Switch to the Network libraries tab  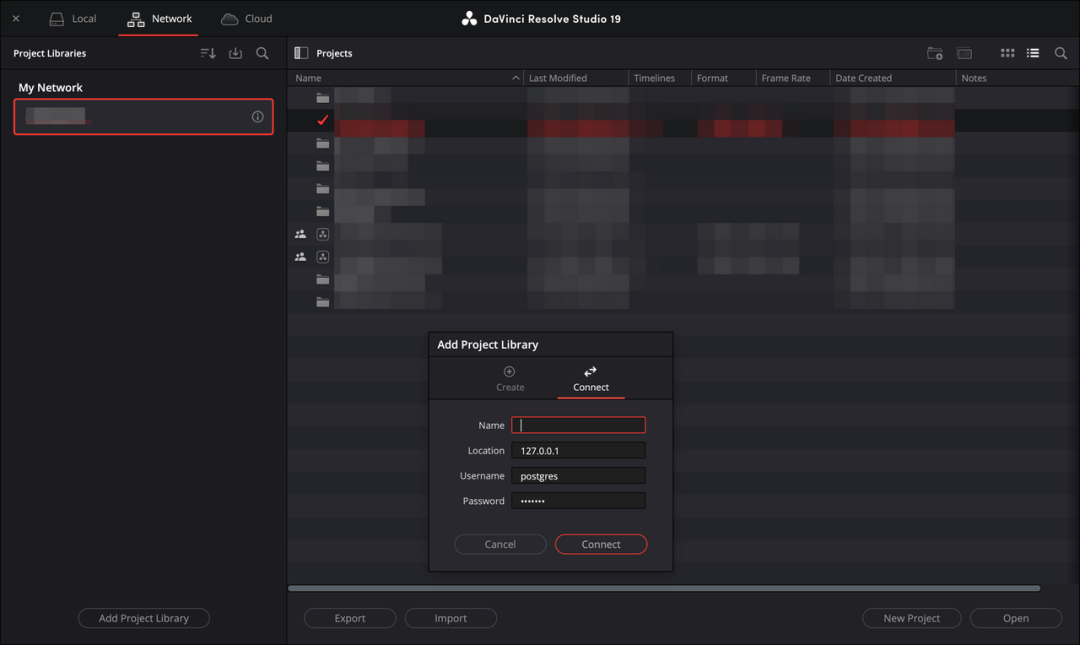[159, 19]
